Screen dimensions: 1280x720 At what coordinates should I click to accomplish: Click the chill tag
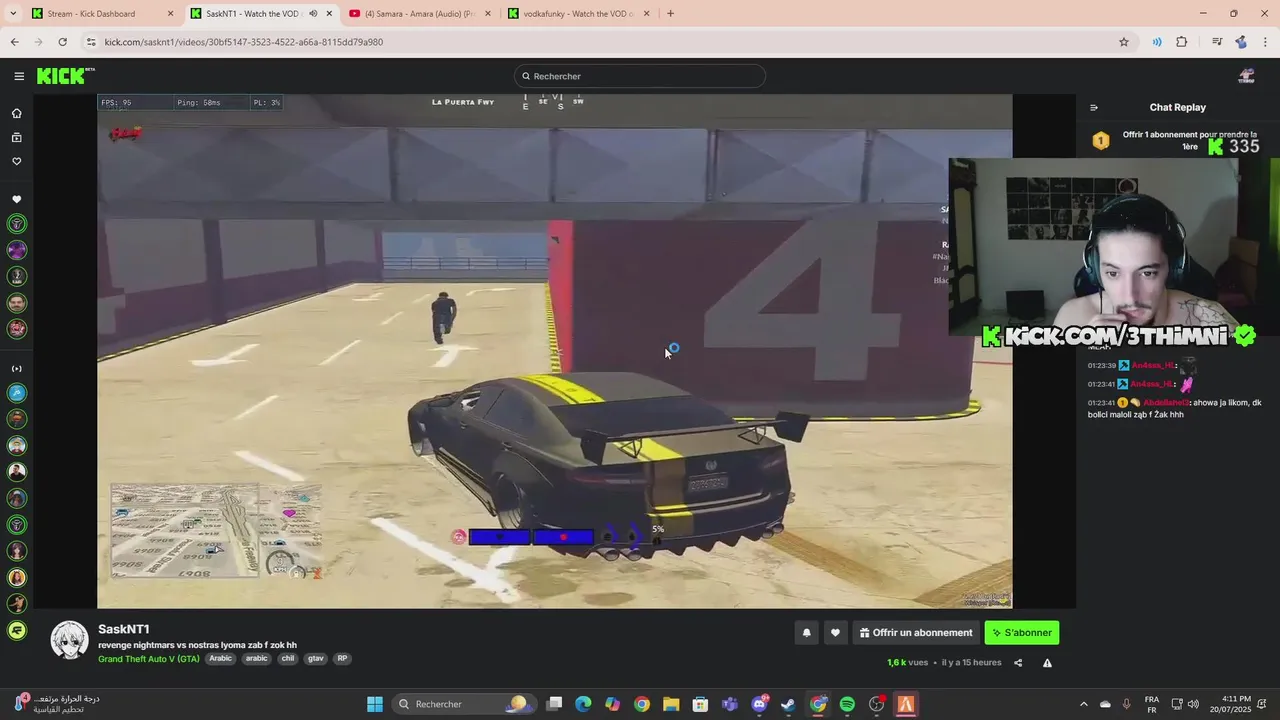point(288,659)
